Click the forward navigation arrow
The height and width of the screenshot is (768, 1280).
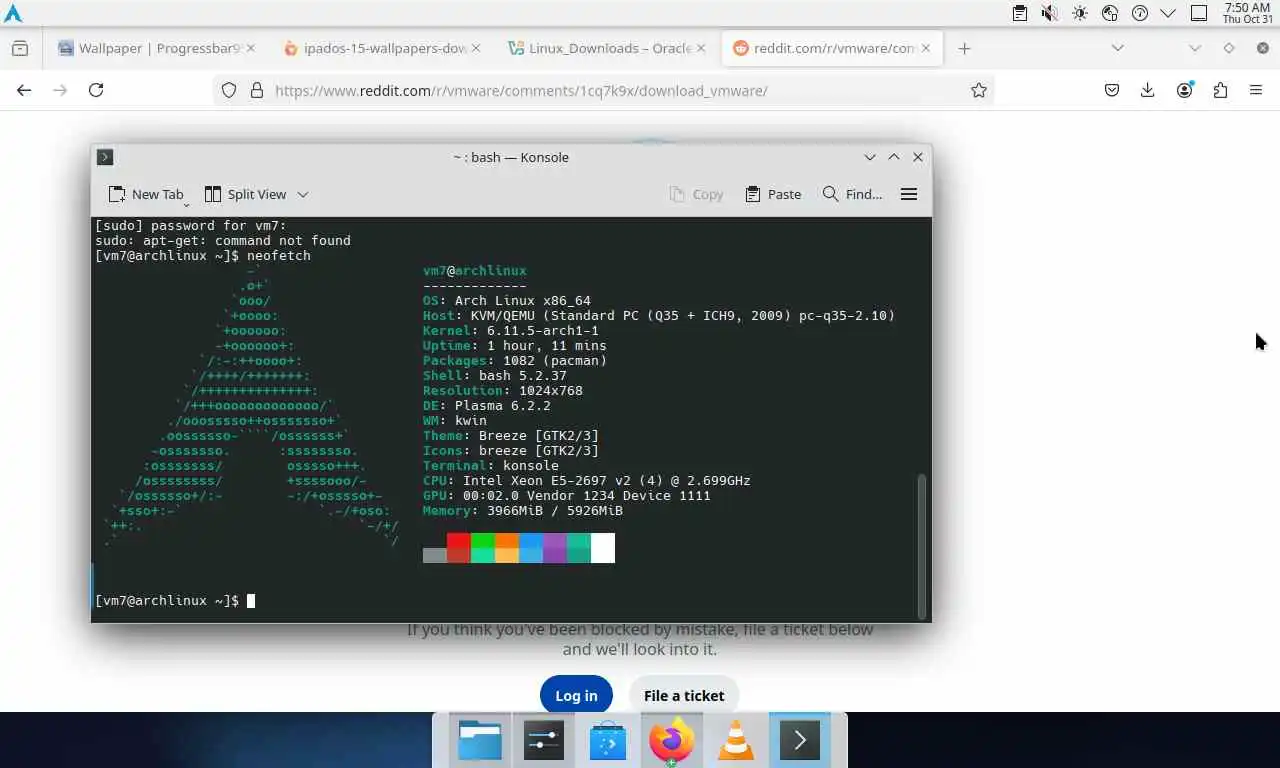[60, 90]
